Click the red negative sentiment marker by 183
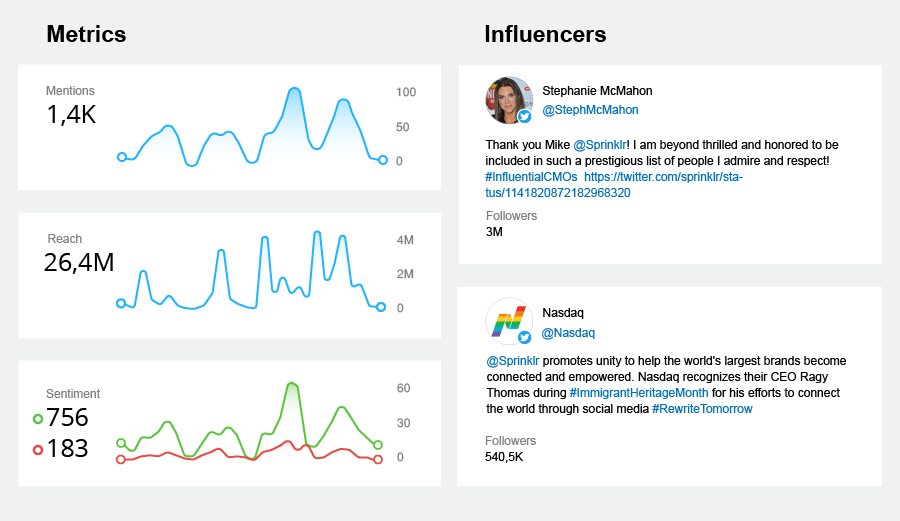Screen dimensions: 900x521 pos(38,450)
